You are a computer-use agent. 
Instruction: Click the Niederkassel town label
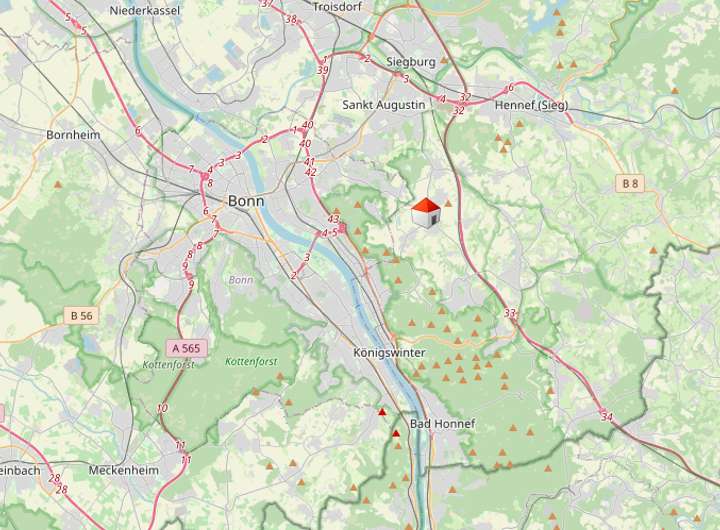[x=145, y=11]
